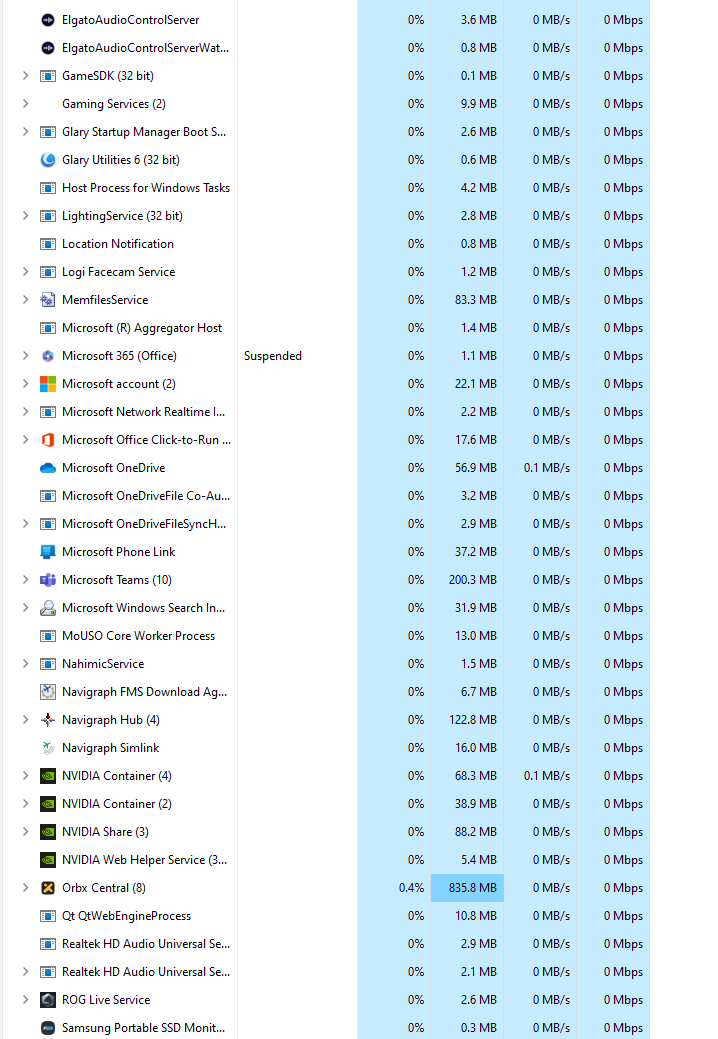Click the Microsoft Windows Search Indexer icon
Viewport: 718px width, 1039px height.
pyautogui.click(x=48, y=608)
